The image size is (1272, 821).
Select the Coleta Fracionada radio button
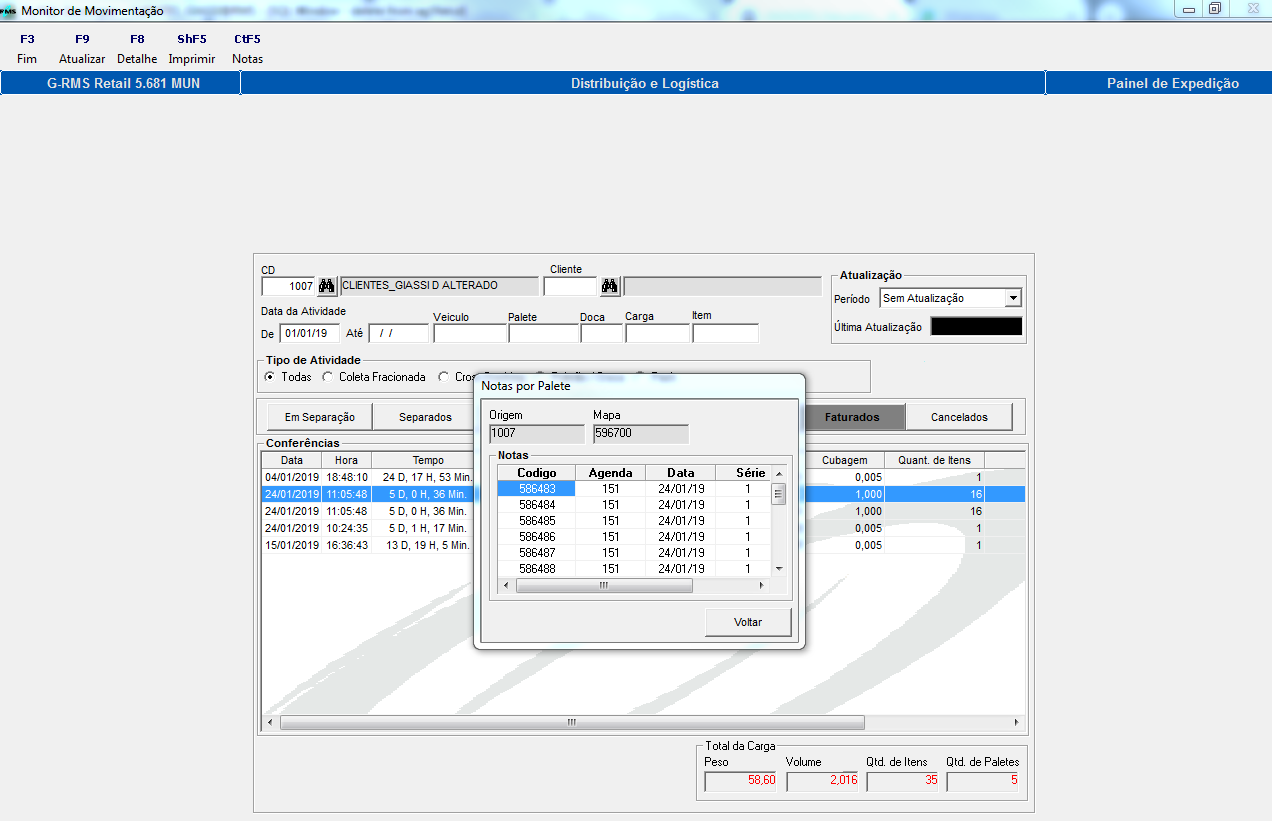coord(328,377)
